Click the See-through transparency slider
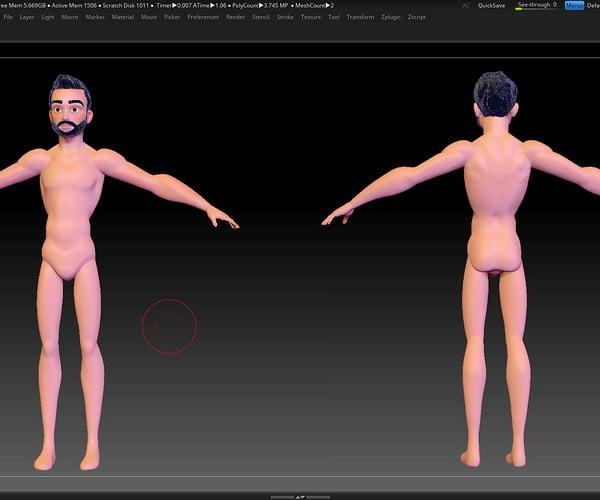 pyautogui.click(x=536, y=6)
